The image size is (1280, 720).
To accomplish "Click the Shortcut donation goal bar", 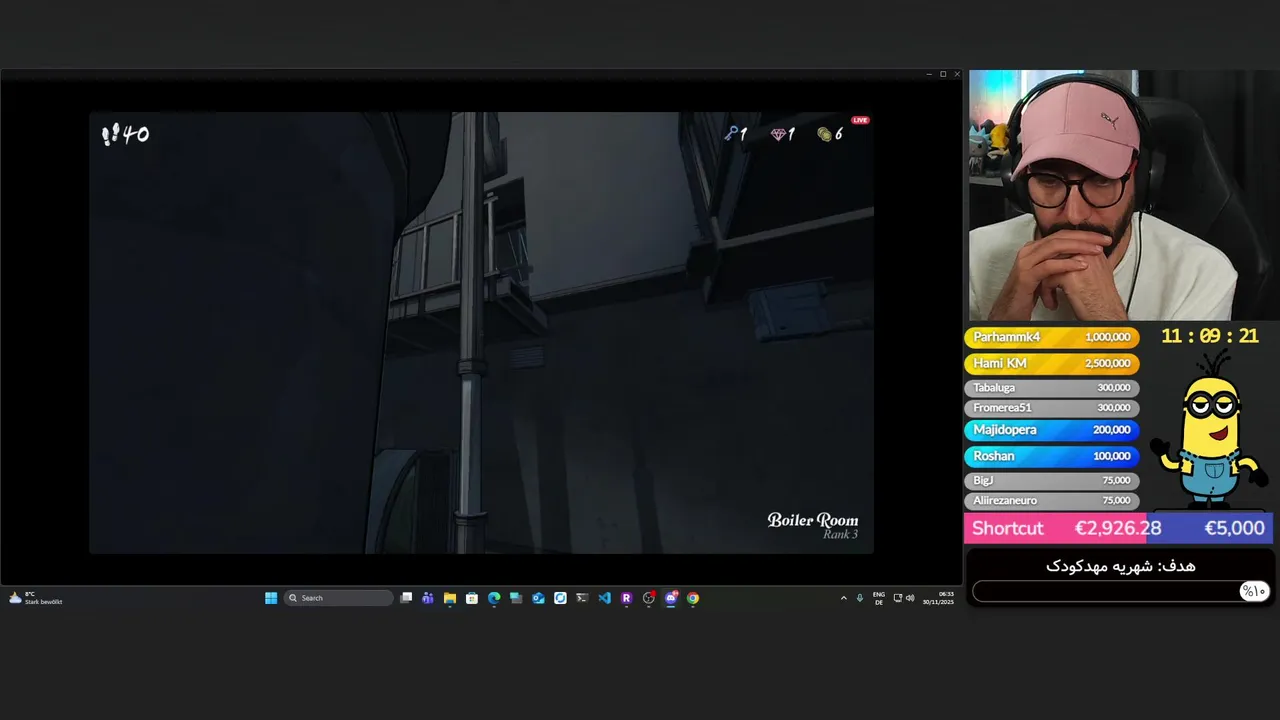I will (1118, 528).
